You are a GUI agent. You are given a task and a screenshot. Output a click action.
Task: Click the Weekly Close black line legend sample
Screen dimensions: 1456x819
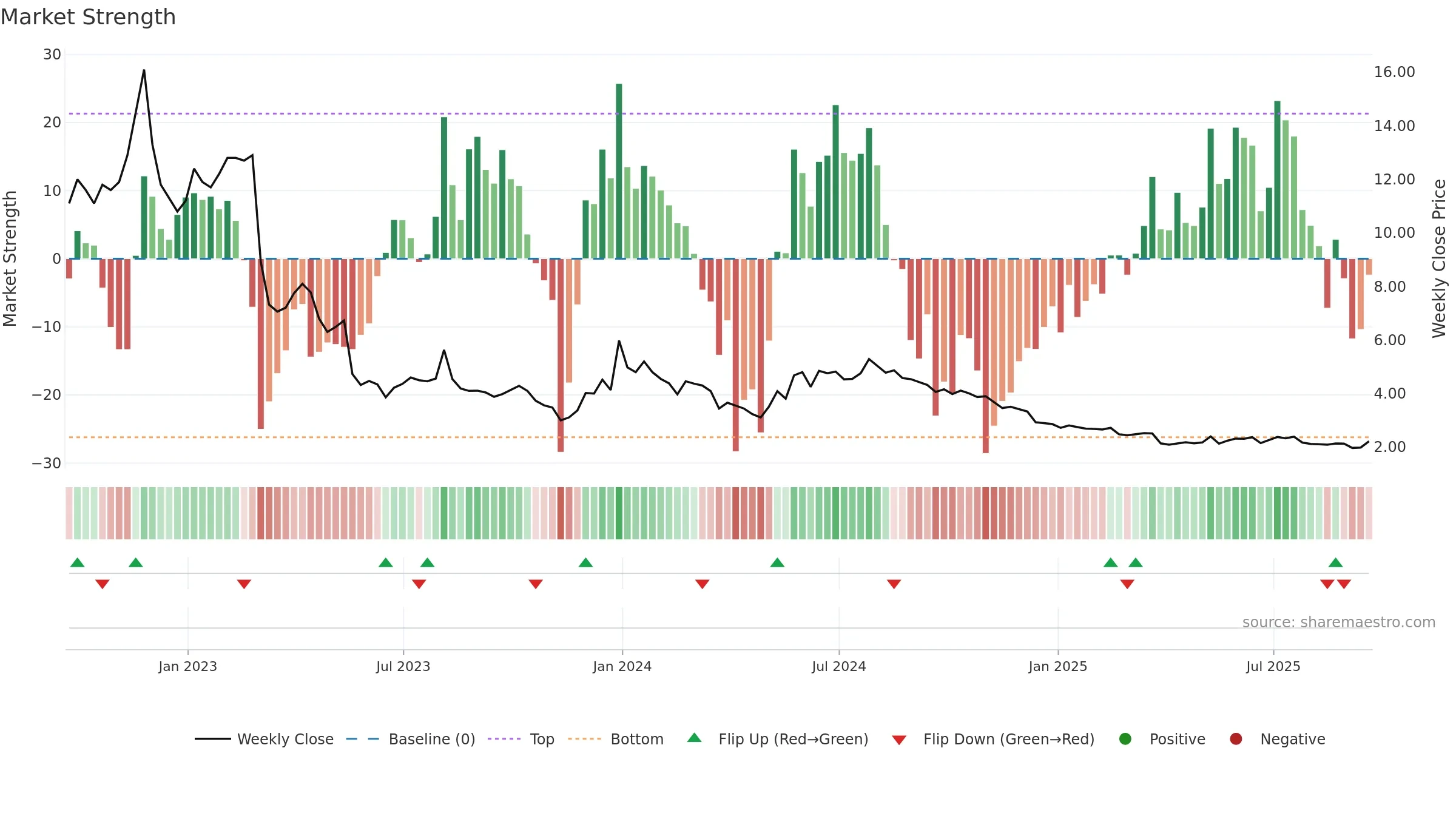click(x=212, y=739)
